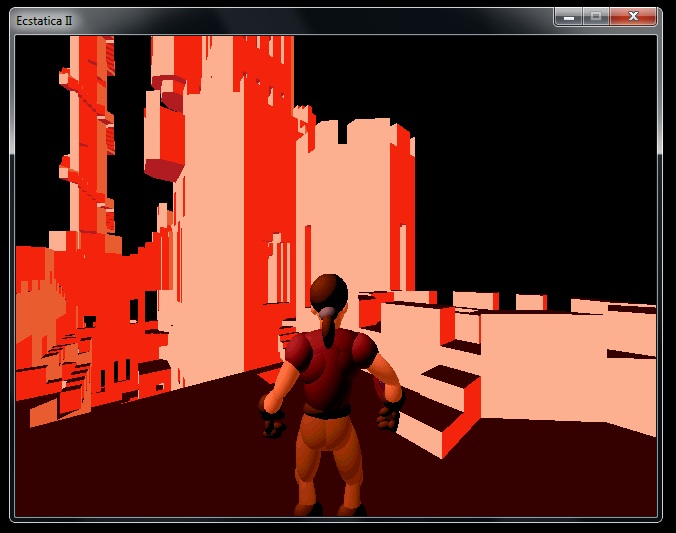Click the Ecstatica II window title text
Viewport: 676px width, 533px height.
click(44, 21)
